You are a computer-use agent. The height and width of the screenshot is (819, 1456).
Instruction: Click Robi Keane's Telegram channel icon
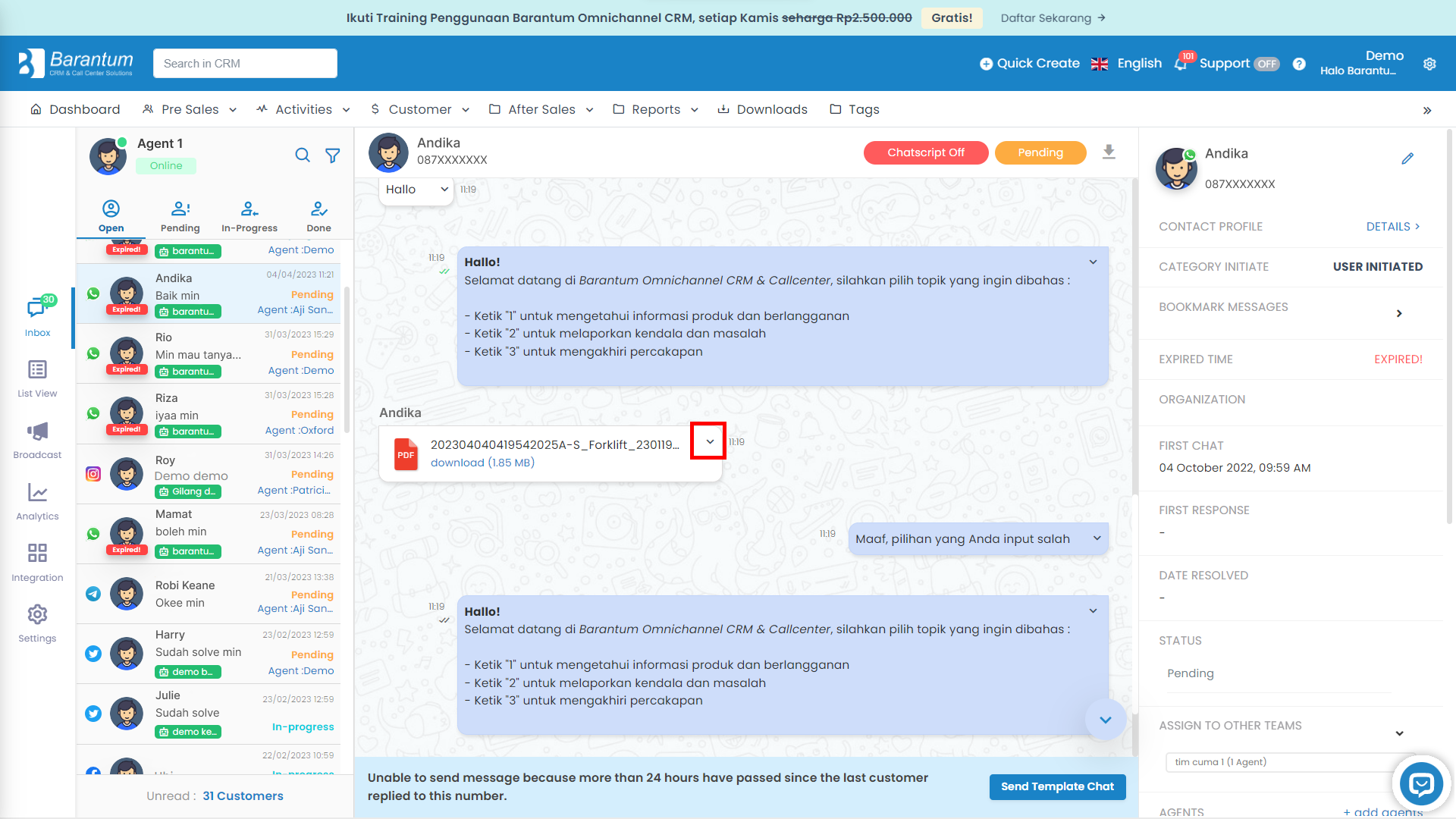coord(93,594)
